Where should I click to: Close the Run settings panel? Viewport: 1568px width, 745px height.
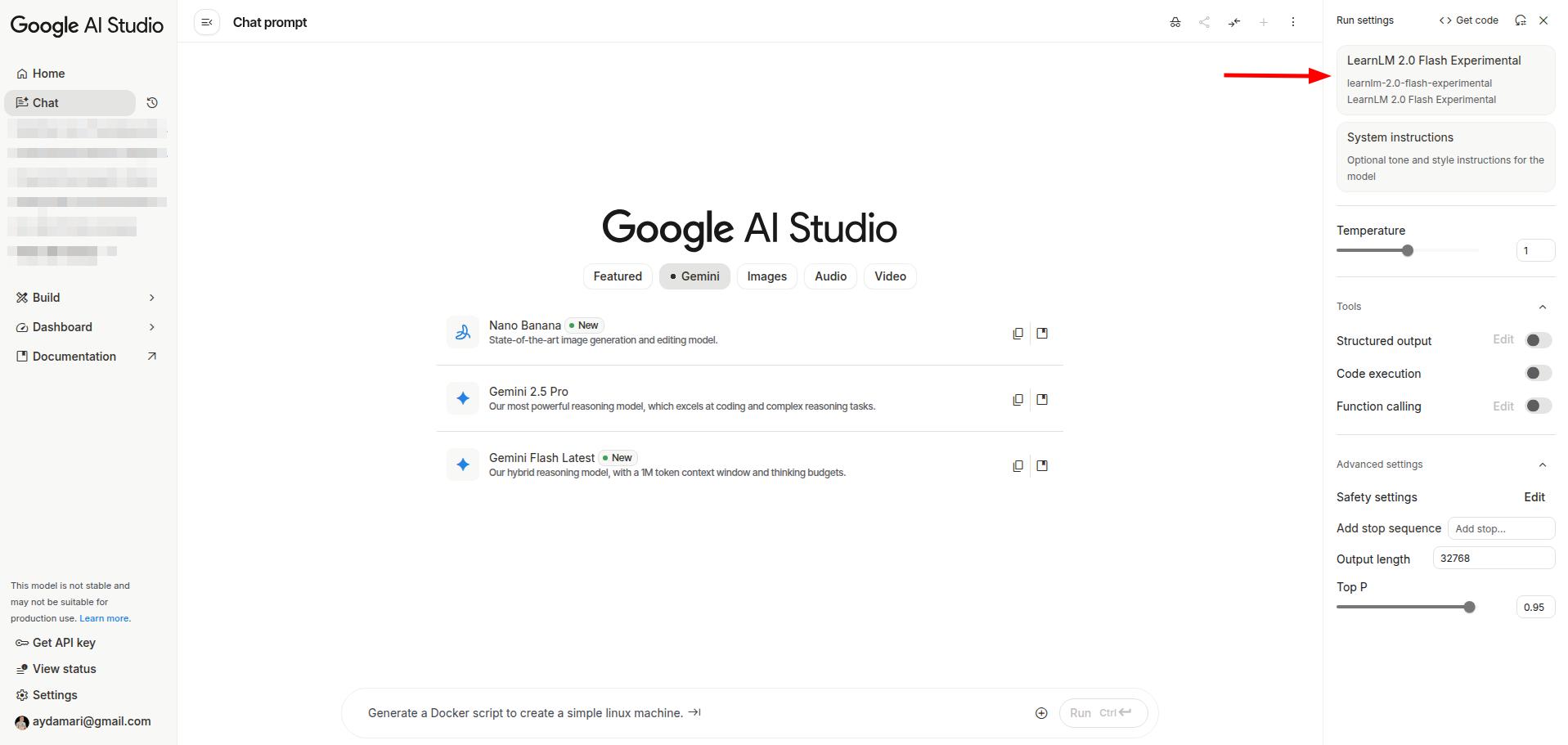(1543, 20)
